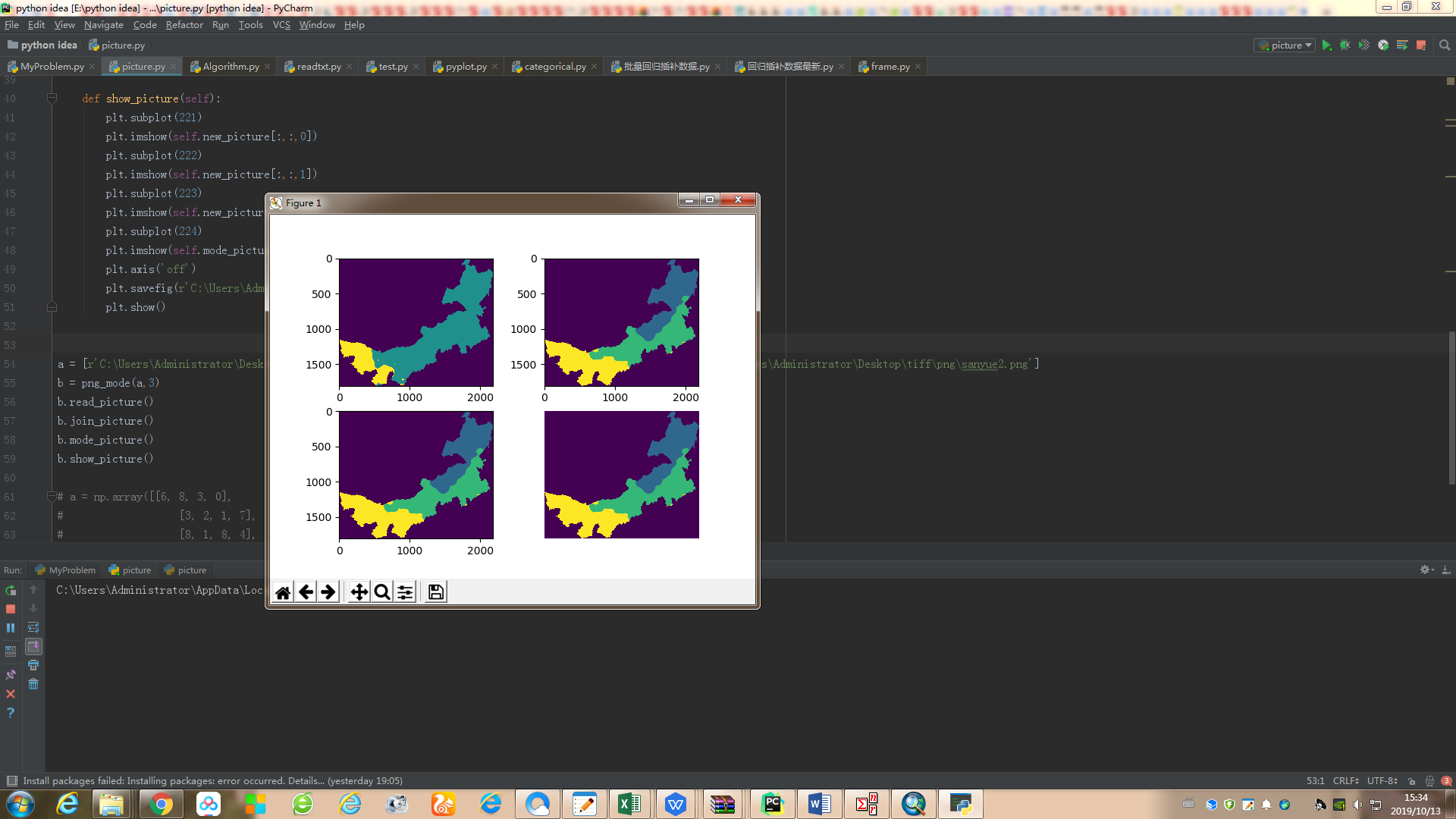This screenshot has width=1456, height=819.
Task: Click the green Debug bug icon
Action: (1345, 45)
